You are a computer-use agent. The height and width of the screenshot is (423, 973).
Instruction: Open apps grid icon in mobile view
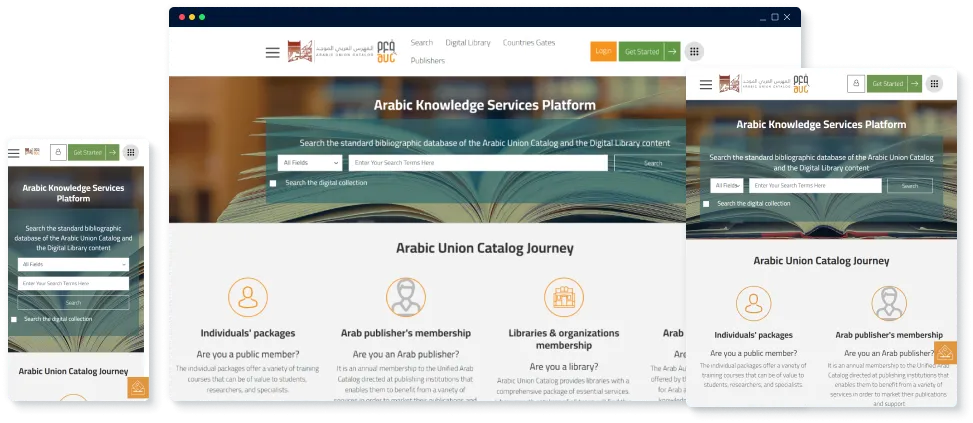130,152
